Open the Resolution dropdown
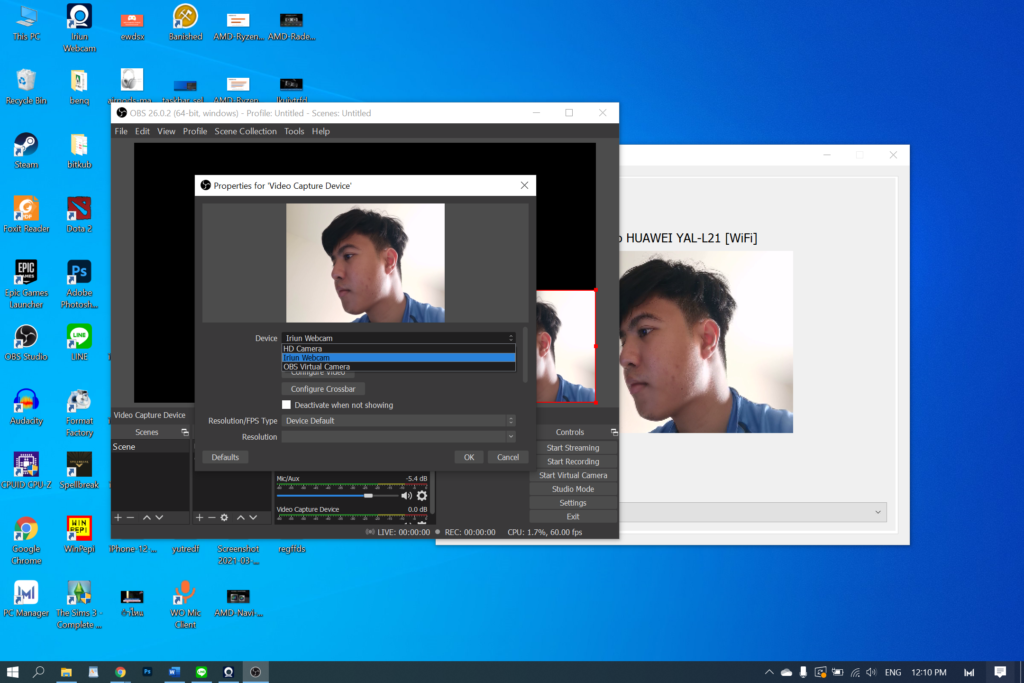Viewport: 1024px width, 683px height. pyautogui.click(x=398, y=436)
